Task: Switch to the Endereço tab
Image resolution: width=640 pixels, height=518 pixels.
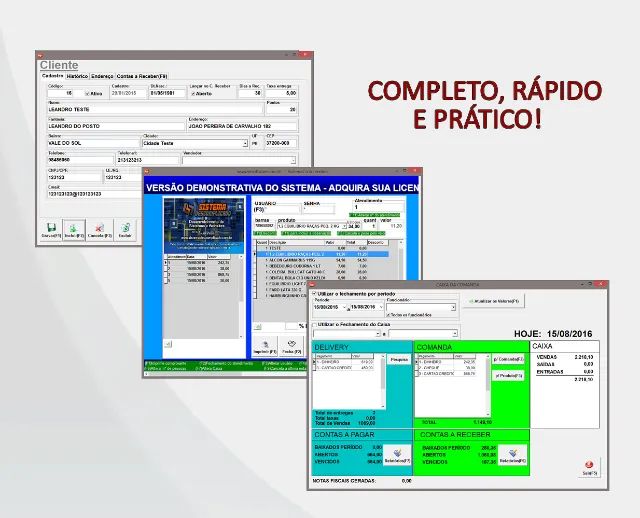Action: click(102, 76)
